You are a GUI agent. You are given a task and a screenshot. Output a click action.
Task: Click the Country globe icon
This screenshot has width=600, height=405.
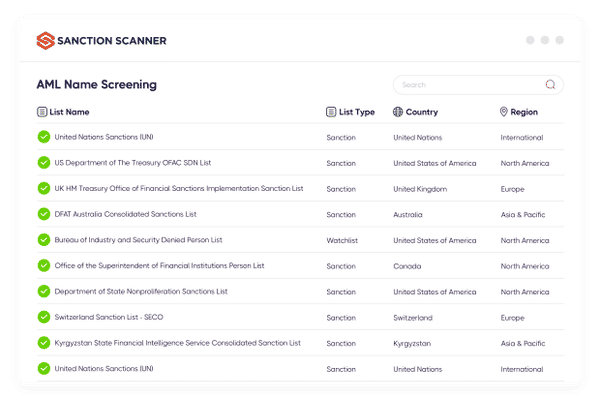[x=398, y=112]
